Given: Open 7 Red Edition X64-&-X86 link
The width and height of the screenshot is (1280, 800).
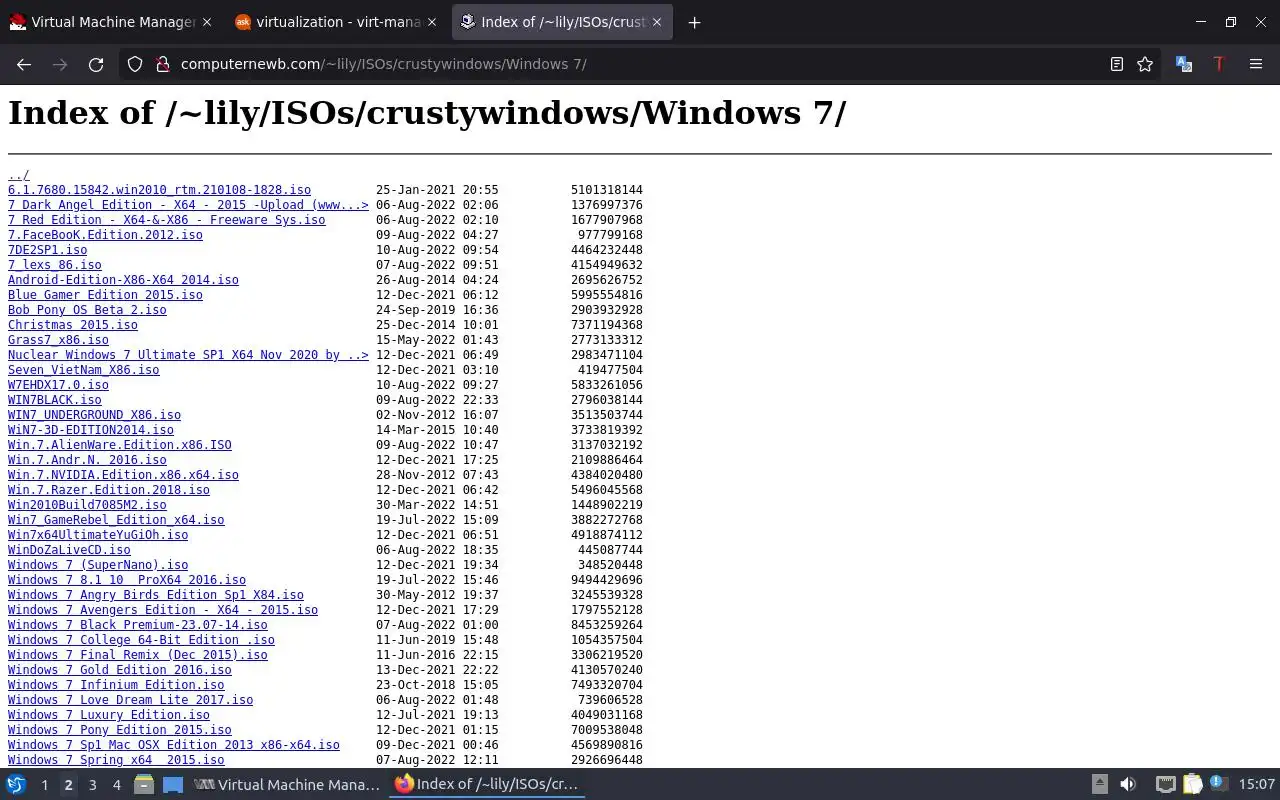Looking at the screenshot, I should (166, 220).
